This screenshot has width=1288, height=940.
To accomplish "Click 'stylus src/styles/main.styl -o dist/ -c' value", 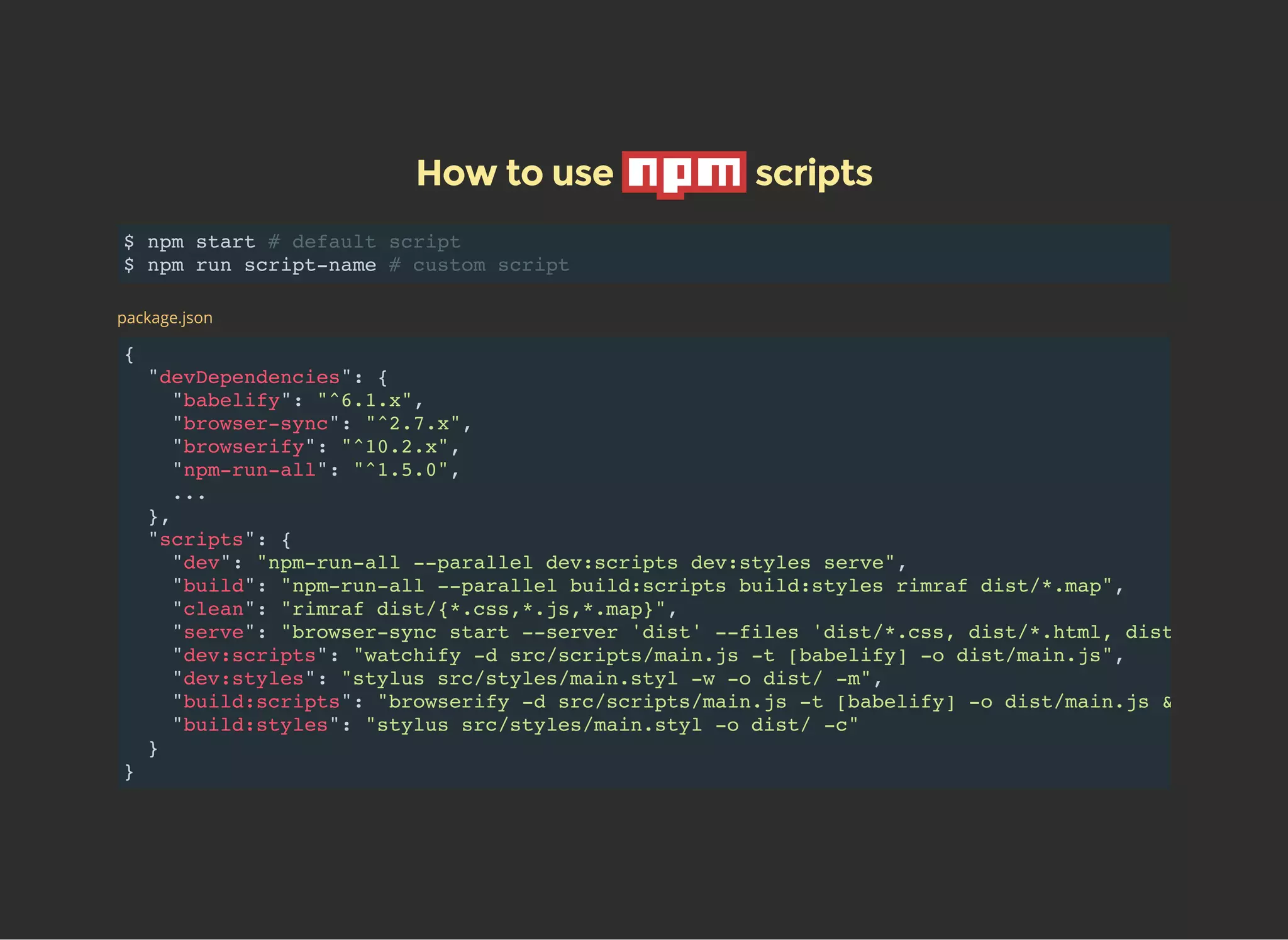I will [612, 725].
